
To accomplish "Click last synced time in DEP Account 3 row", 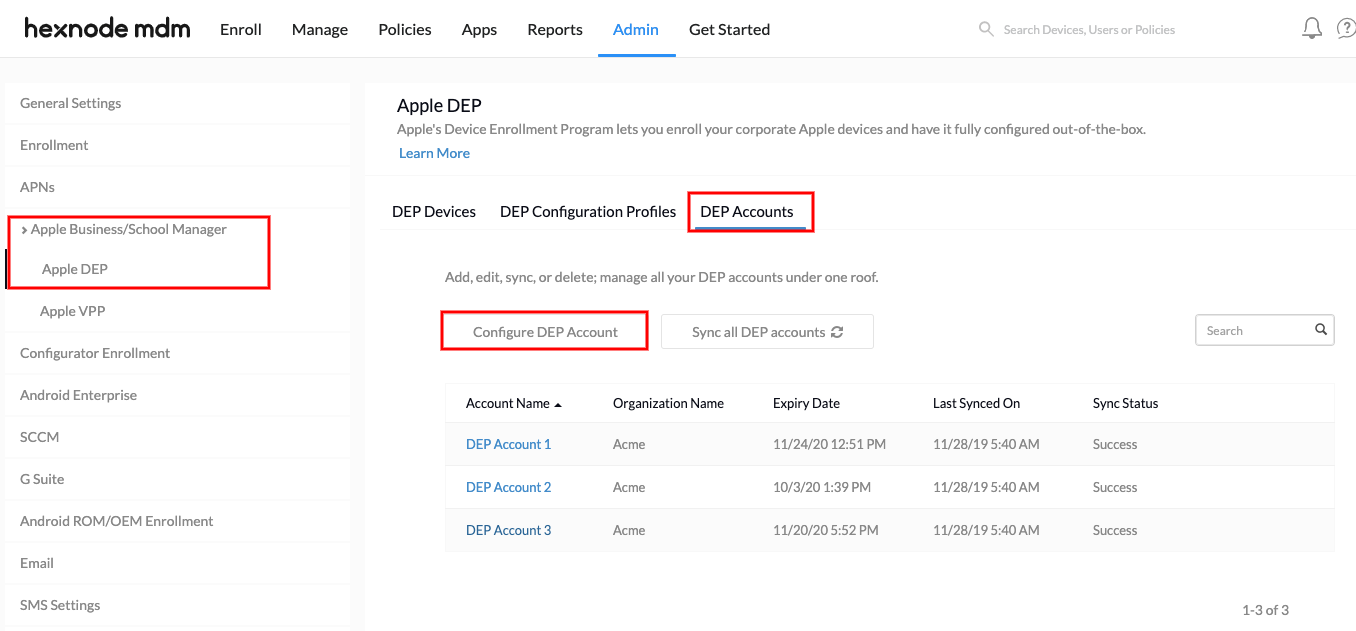I will pyautogui.click(x=986, y=530).
